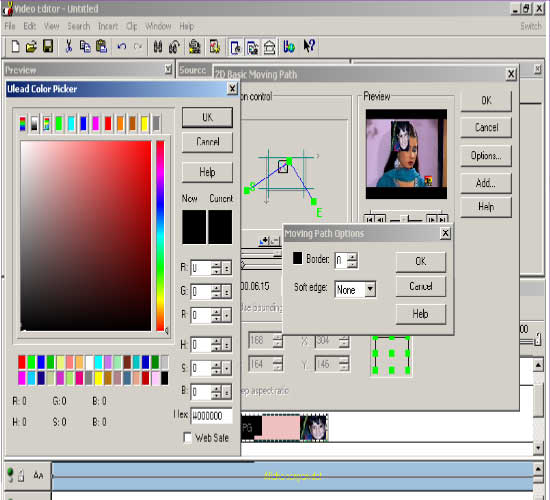Screen dimensions: 550x500
Task: Pick a color in the red saturation field
Action: coord(86,236)
